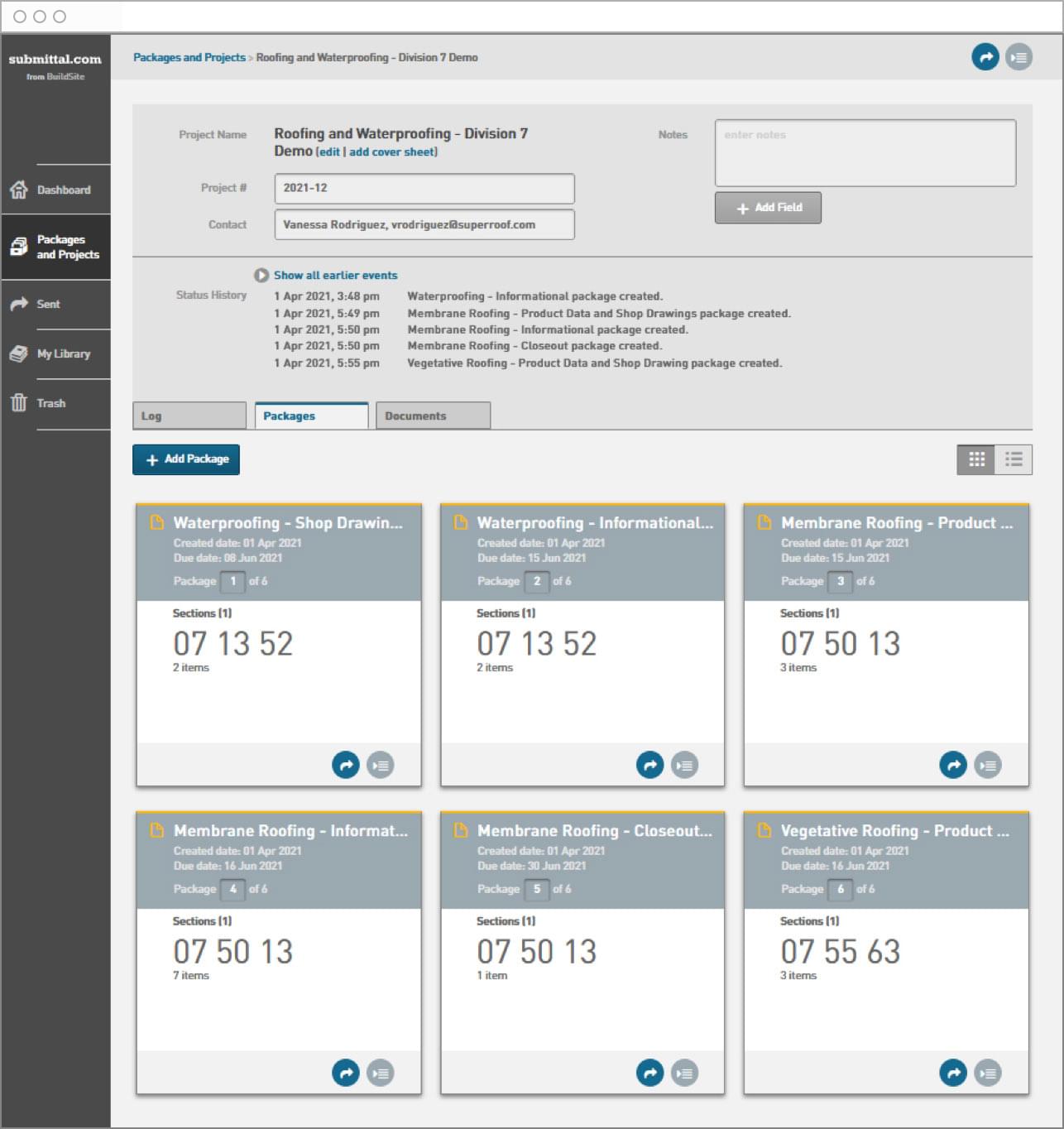Click the Project # input field
The image size is (1064, 1129).
click(x=424, y=189)
